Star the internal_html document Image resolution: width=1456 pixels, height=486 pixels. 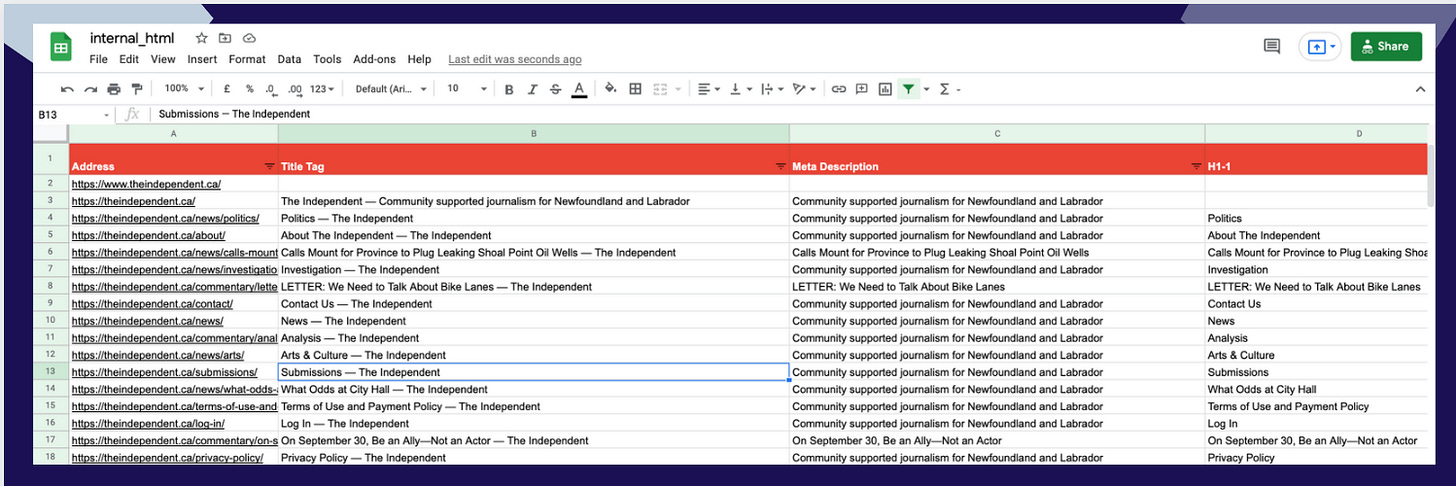[x=201, y=38]
